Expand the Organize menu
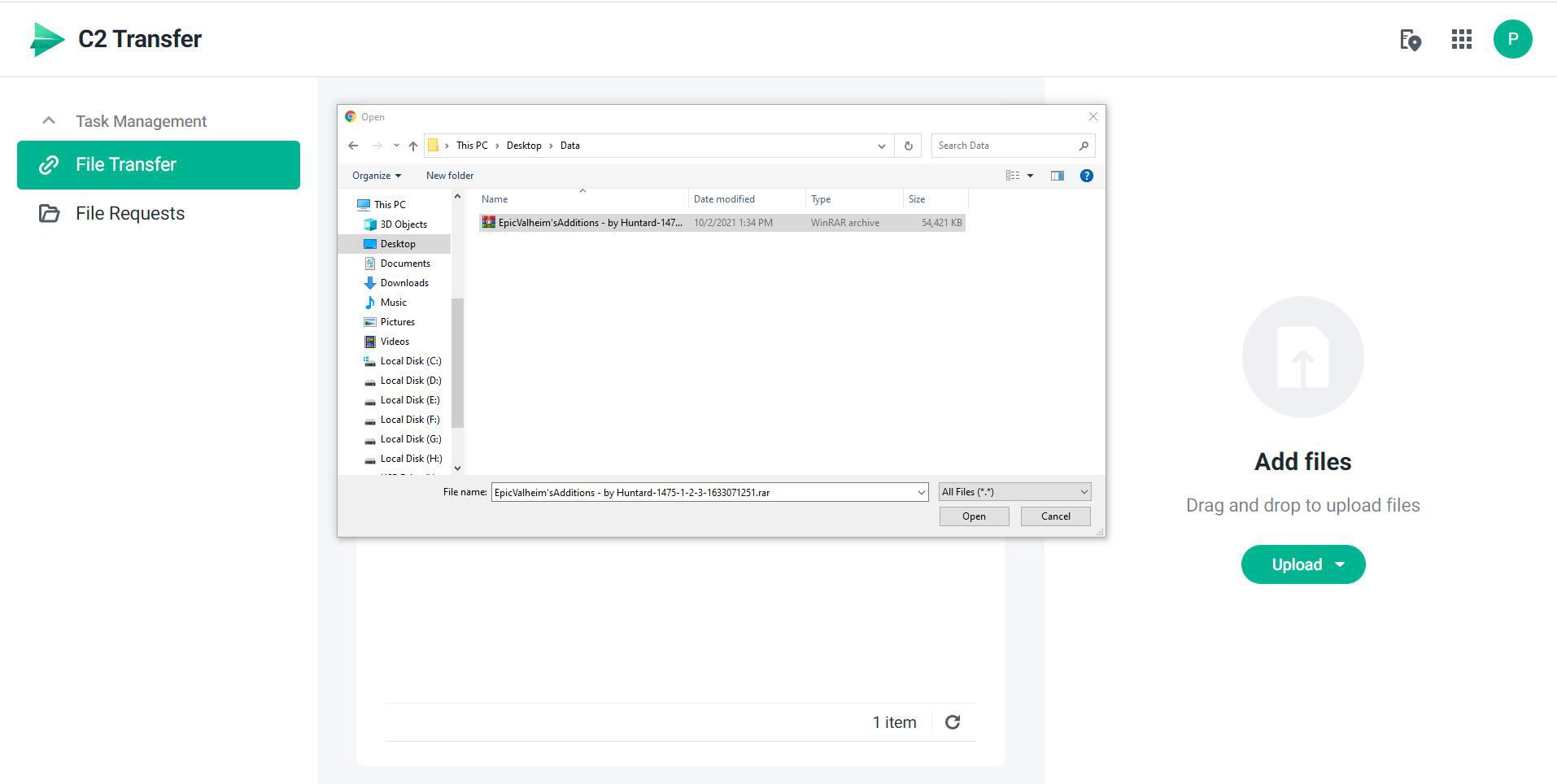This screenshot has height=784, width=1557. click(x=376, y=176)
